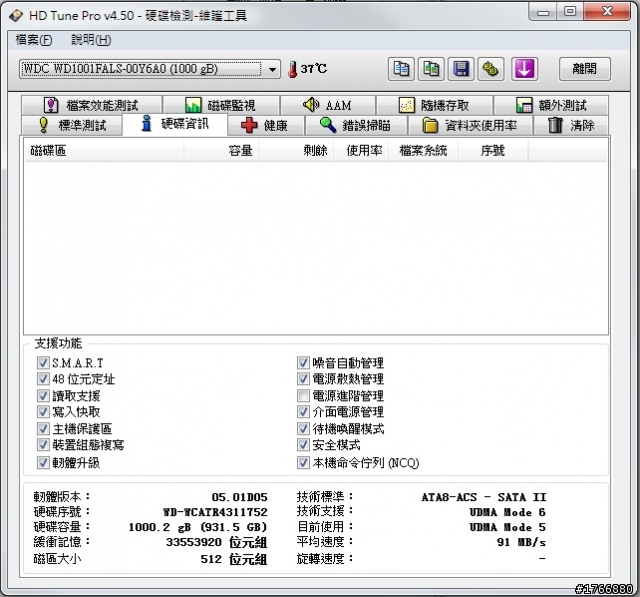Toggle the 韌體升級 checkbox
640x597 pixels.
click(x=43, y=462)
